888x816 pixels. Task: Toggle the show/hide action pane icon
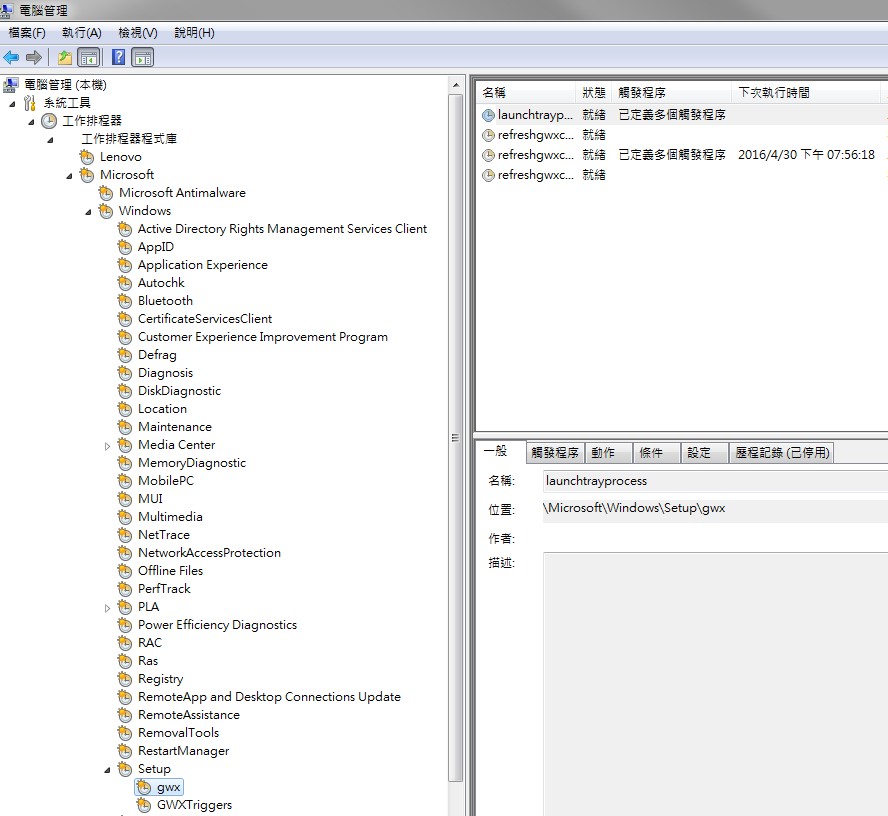coord(142,57)
